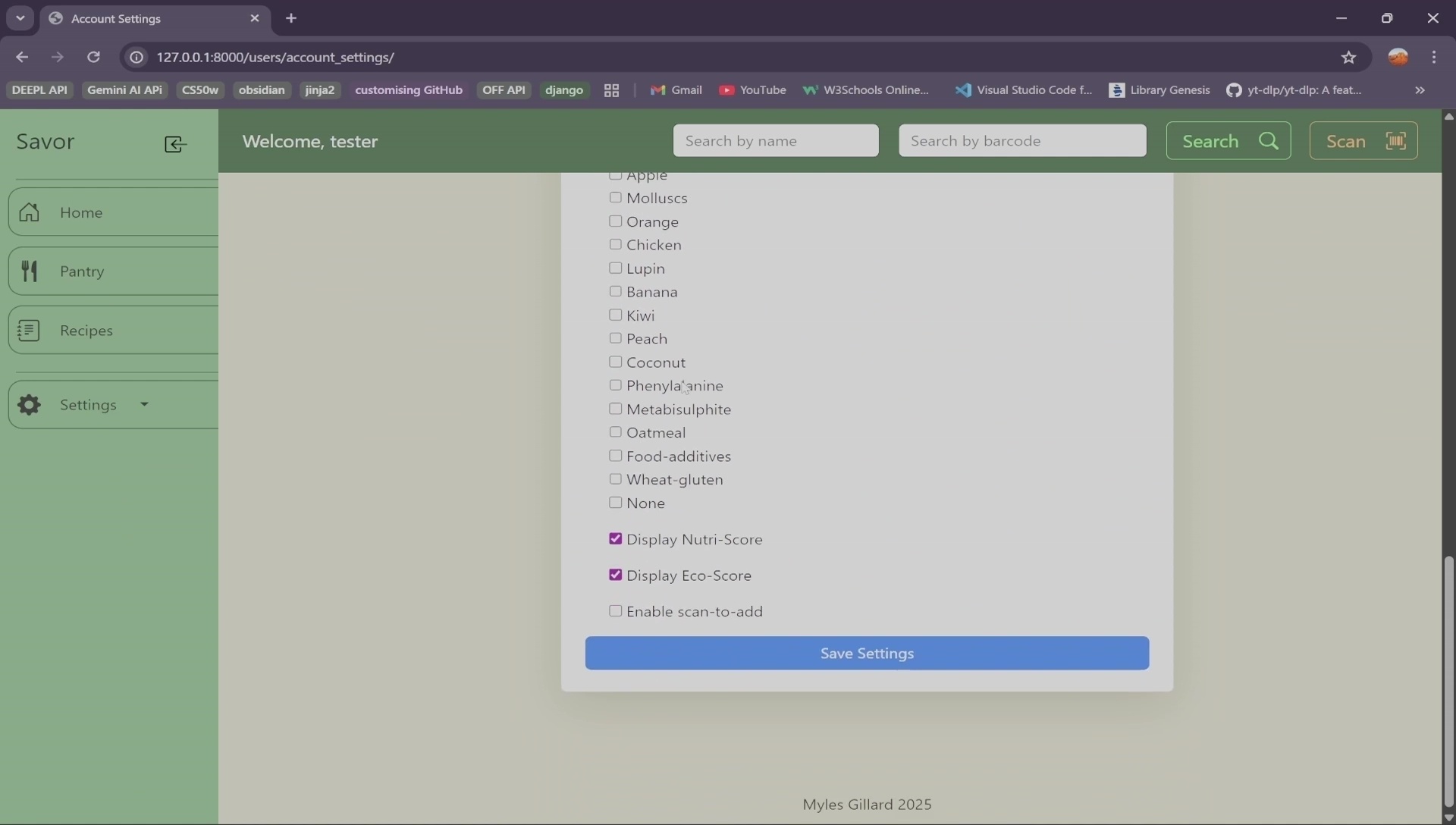Click inside the Search by name field
Viewport: 1456px width, 825px height.
[775, 140]
